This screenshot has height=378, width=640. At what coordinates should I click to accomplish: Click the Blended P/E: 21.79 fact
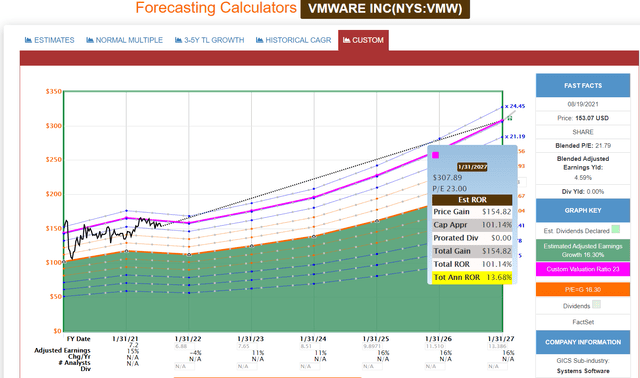[x=583, y=145]
